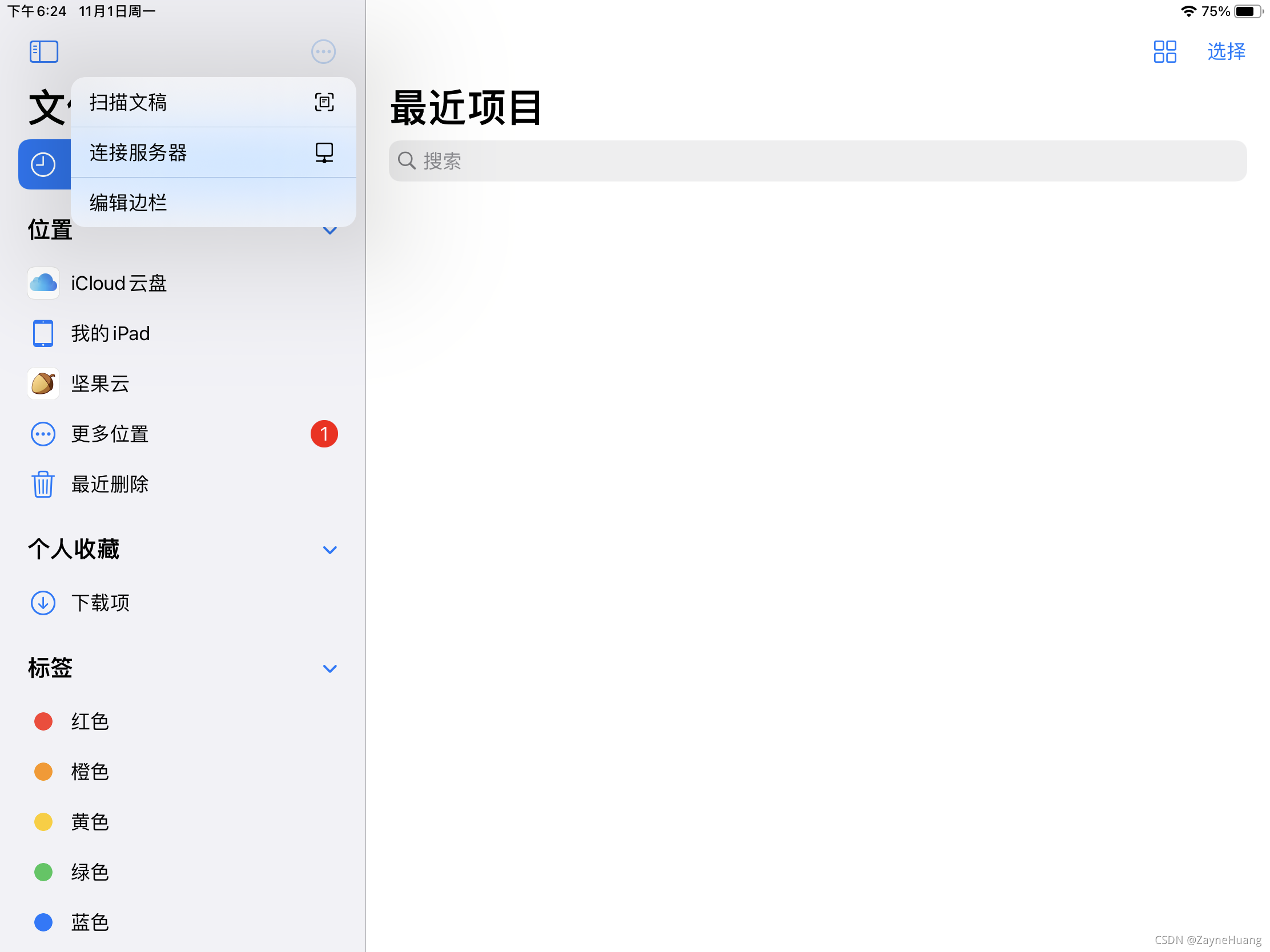Toggle the sidebar visibility icon

point(43,51)
